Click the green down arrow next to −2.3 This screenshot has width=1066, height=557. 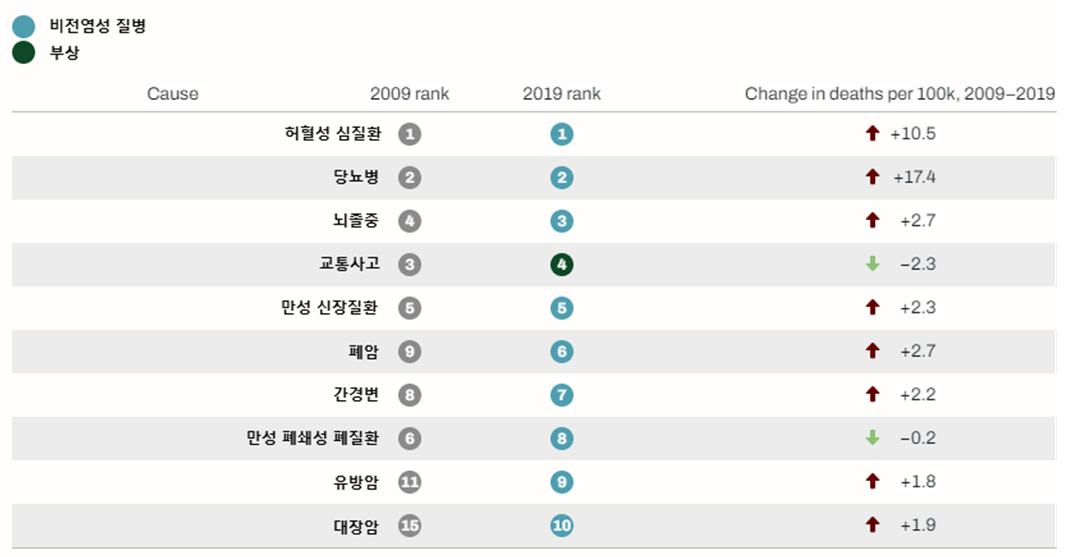872,264
